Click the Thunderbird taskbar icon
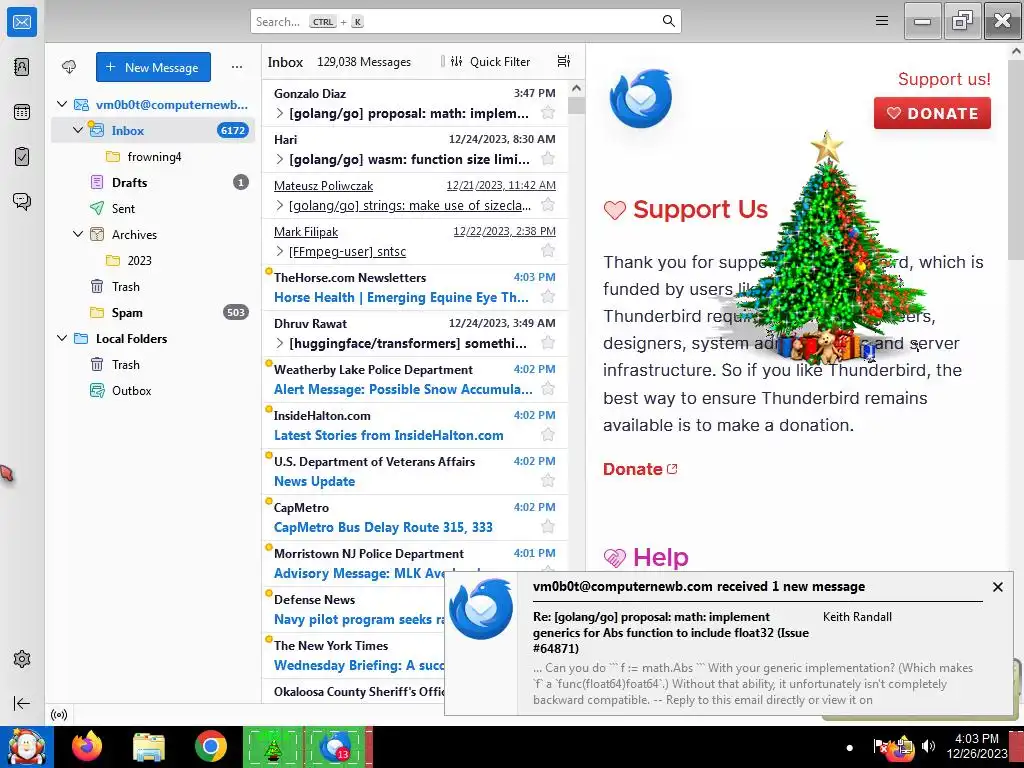1024x768 pixels. tap(336, 746)
